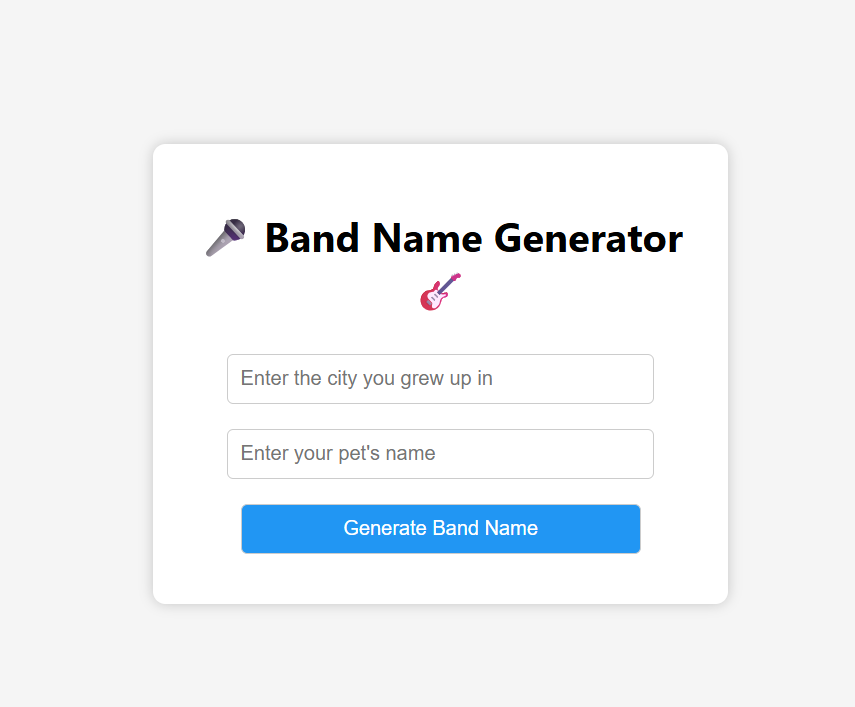Click the microphone emoji left of 'Band Name Generator'
The image size is (855, 707).
pos(226,237)
